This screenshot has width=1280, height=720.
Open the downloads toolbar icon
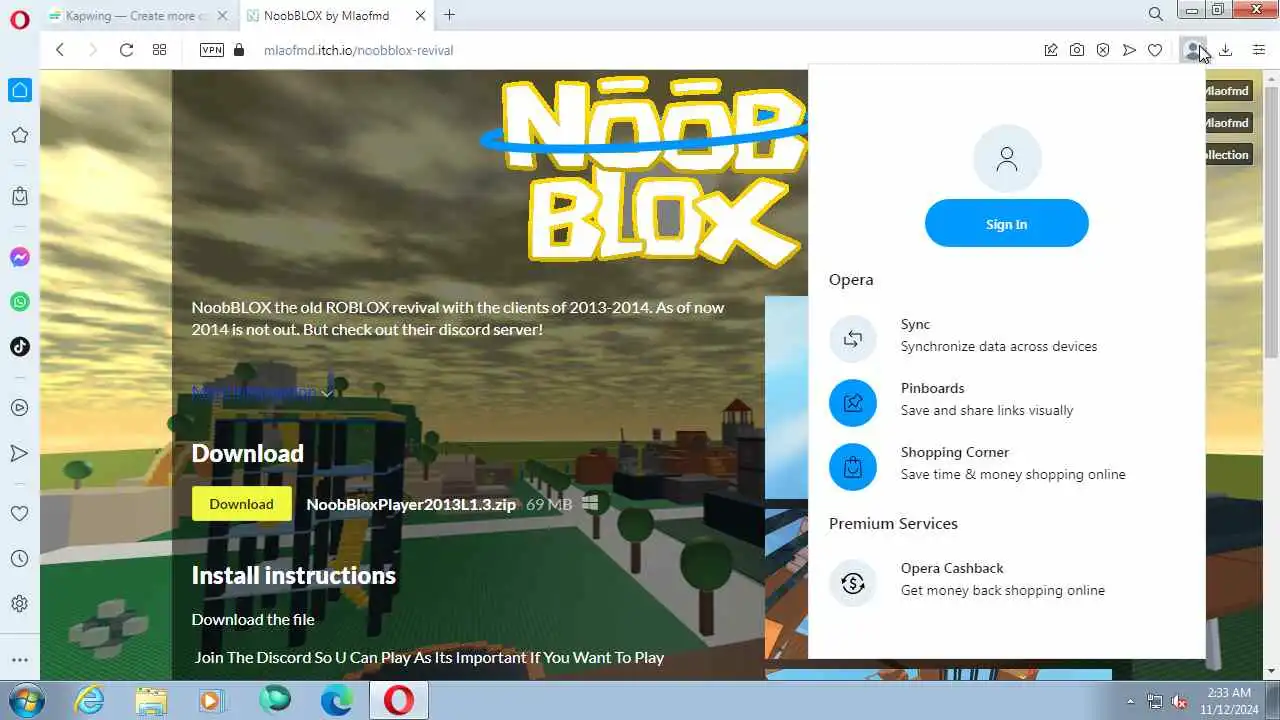click(x=1225, y=50)
